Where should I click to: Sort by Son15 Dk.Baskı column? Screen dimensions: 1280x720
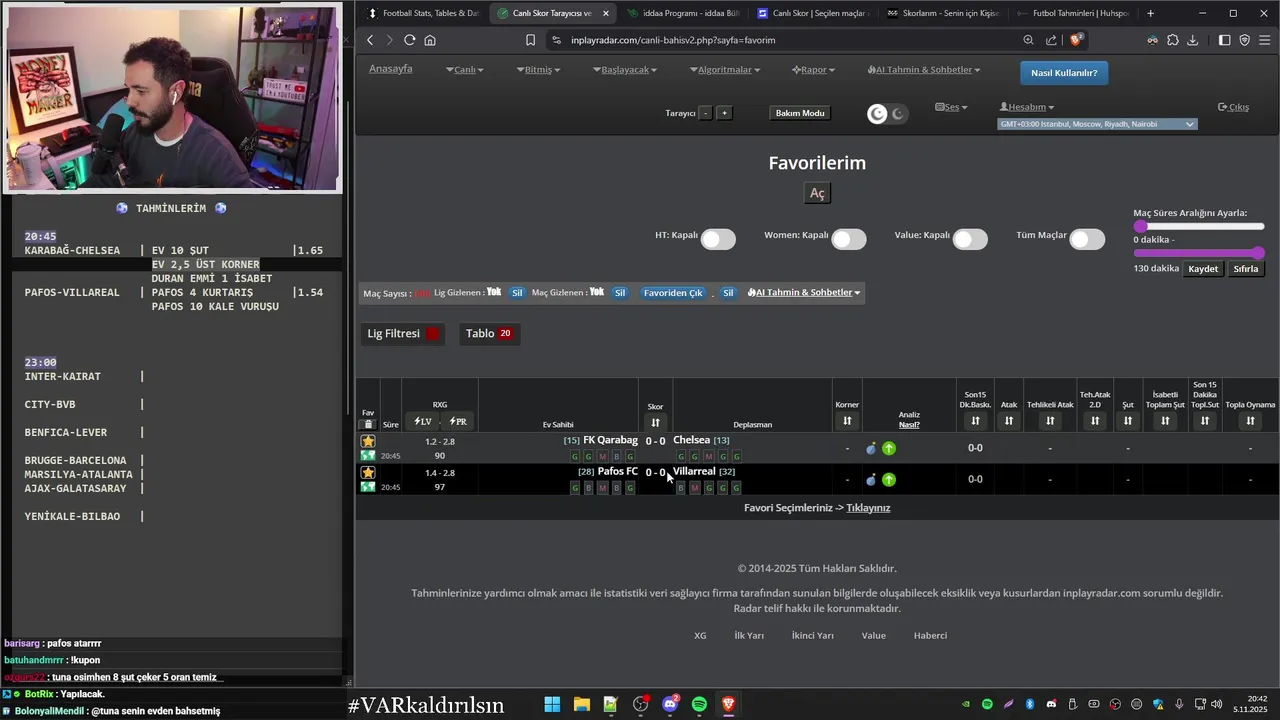tap(975, 421)
